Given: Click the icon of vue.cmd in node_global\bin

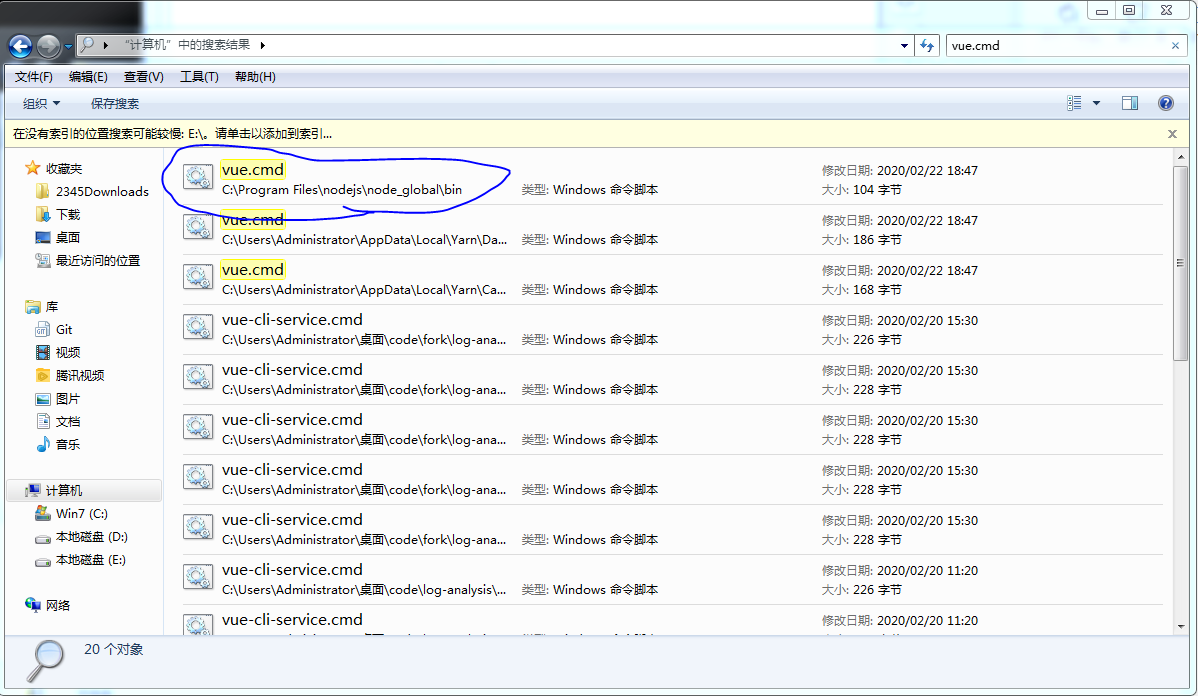Looking at the screenshot, I should click(x=198, y=177).
